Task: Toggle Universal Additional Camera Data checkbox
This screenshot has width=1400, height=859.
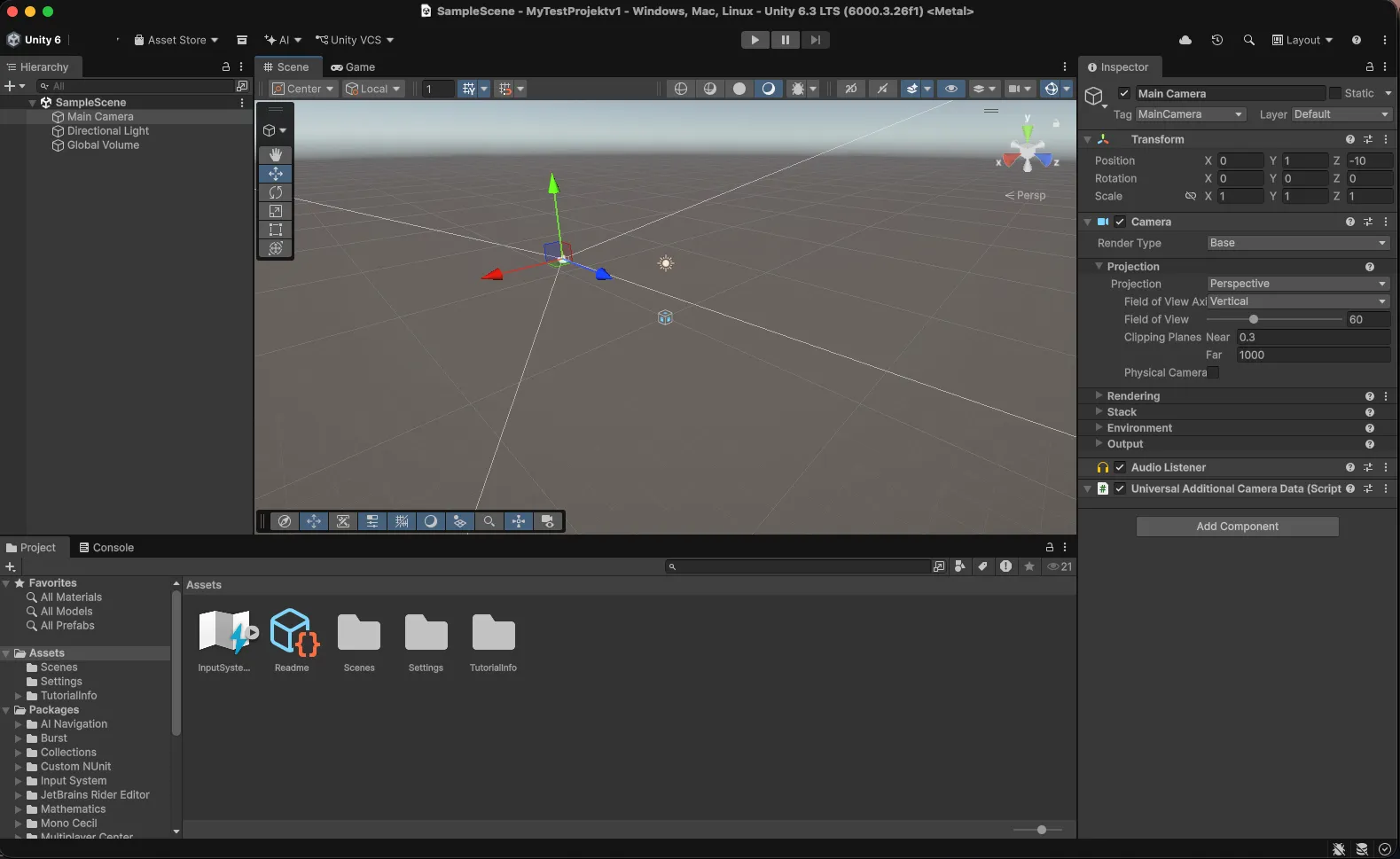Action: [1120, 488]
